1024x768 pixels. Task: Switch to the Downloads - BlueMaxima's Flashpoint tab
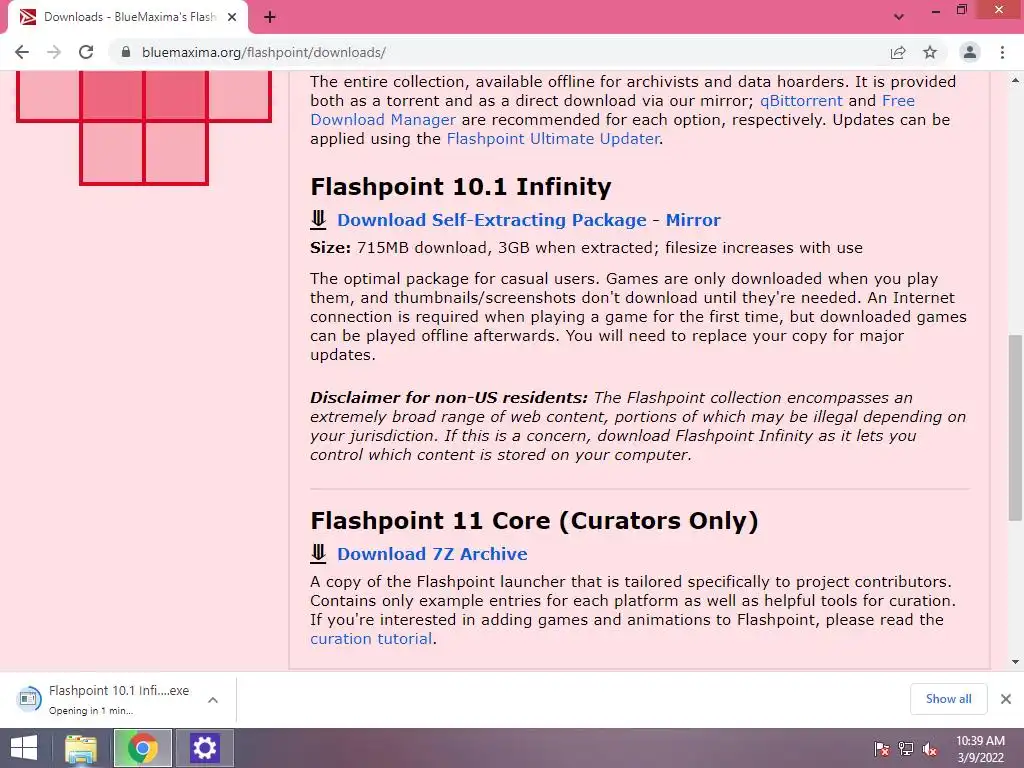[127, 17]
